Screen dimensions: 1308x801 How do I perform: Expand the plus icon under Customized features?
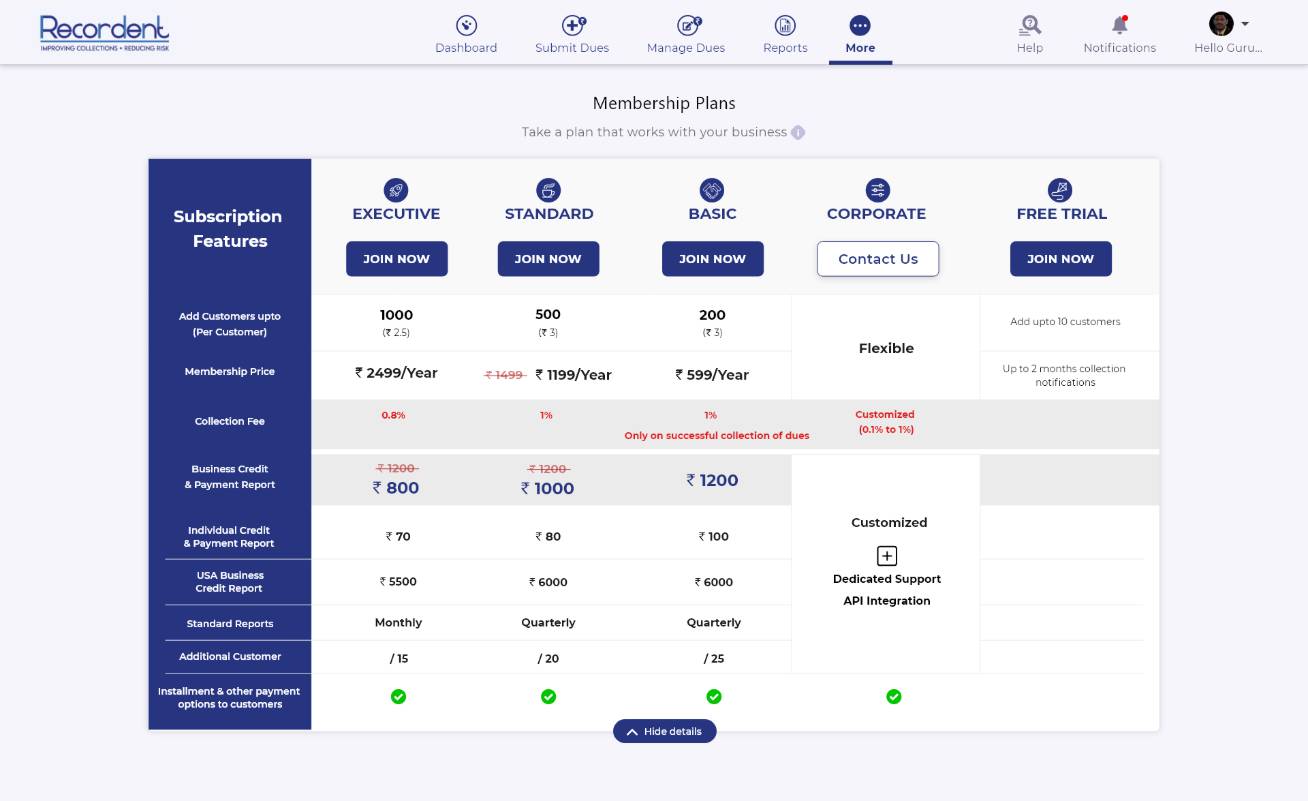[x=886, y=555]
